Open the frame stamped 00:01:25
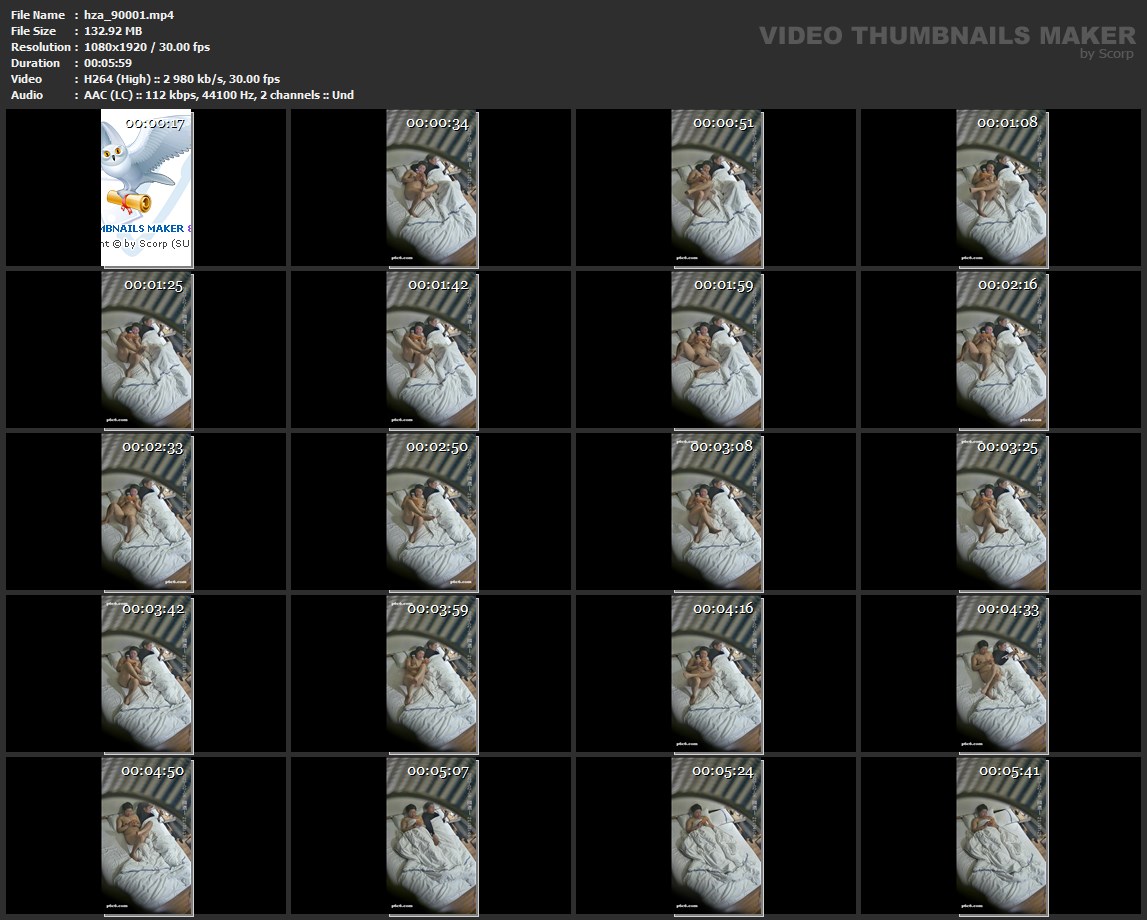The width and height of the screenshot is (1147, 920). click(147, 350)
